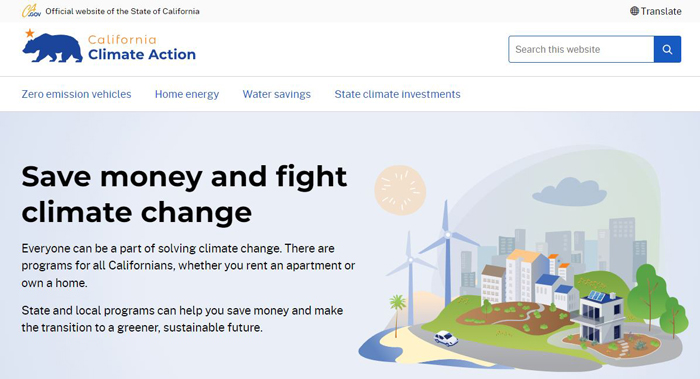Click the blue California bear logo
700x379 pixels.
pos(53,48)
